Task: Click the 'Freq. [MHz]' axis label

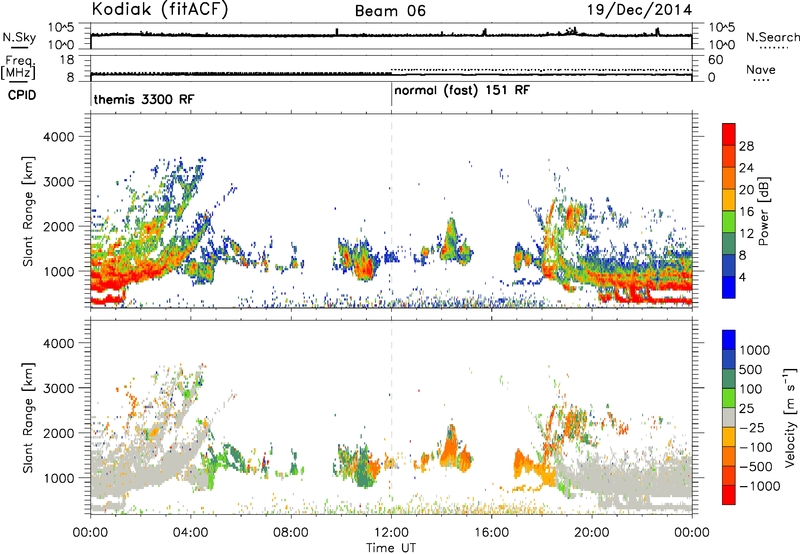Action: (x=18, y=68)
